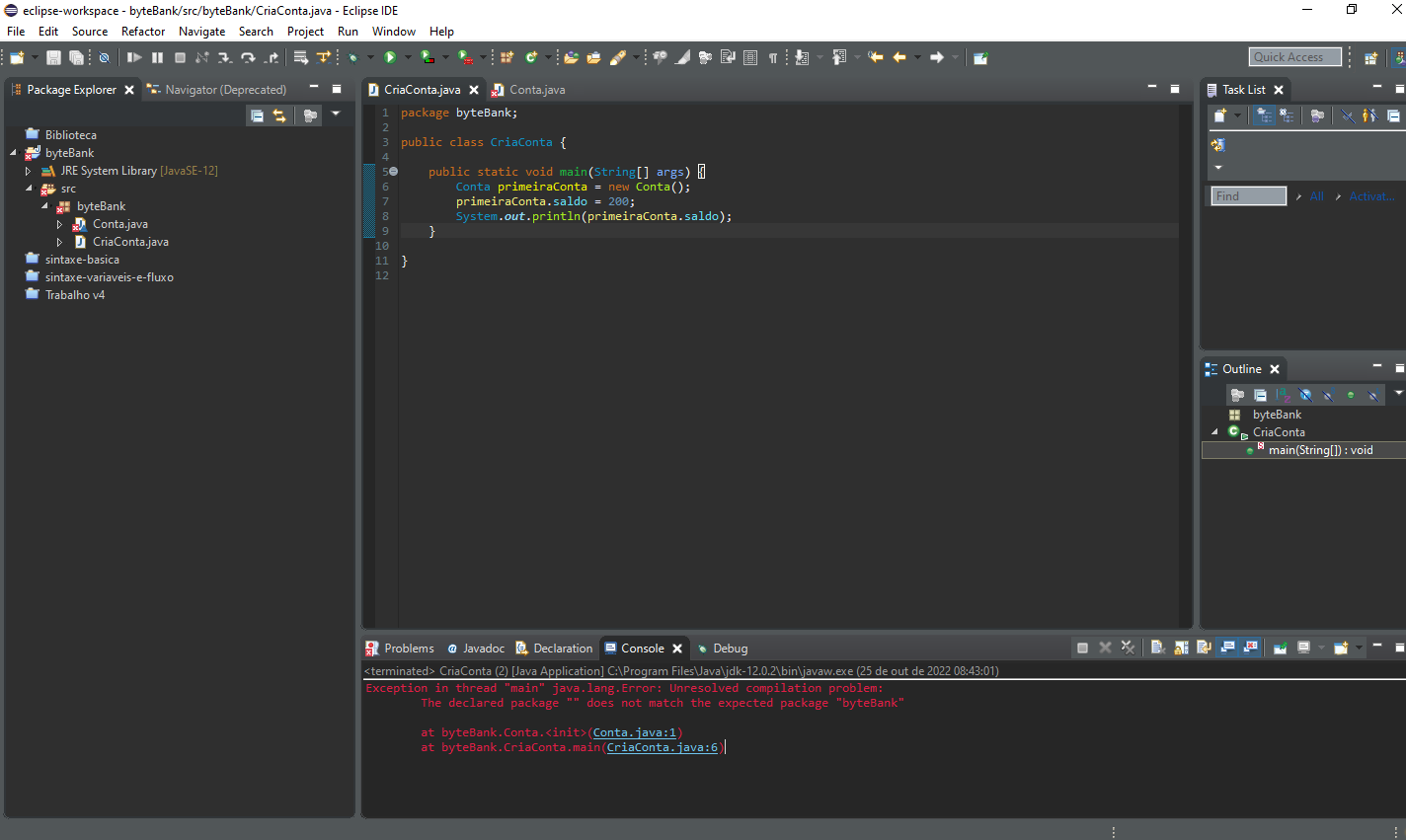Collapse the byteBank project node
Image resolution: width=1406 pixels, height=840 pixels.
[x=13, y=153]
